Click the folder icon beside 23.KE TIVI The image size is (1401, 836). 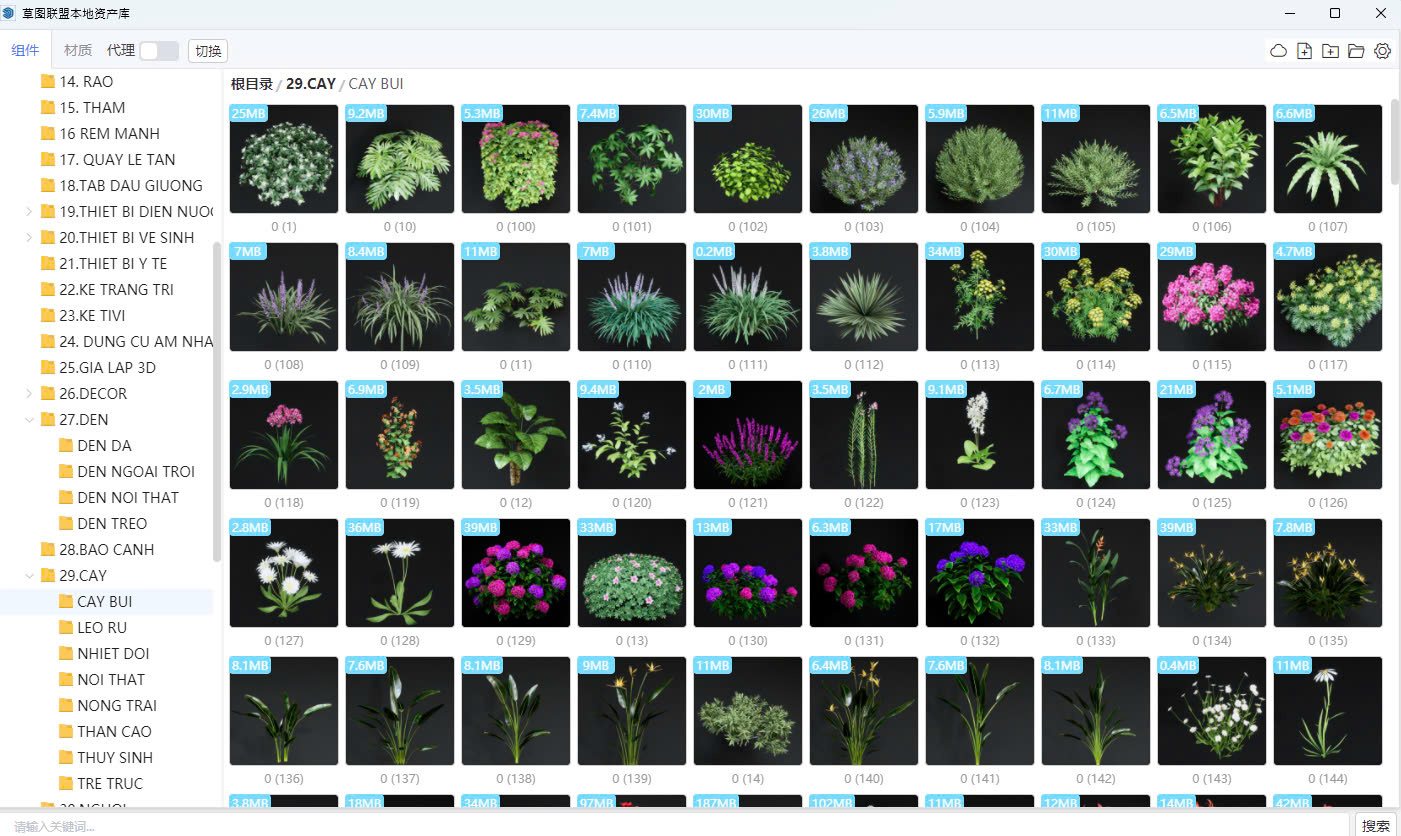47,315
